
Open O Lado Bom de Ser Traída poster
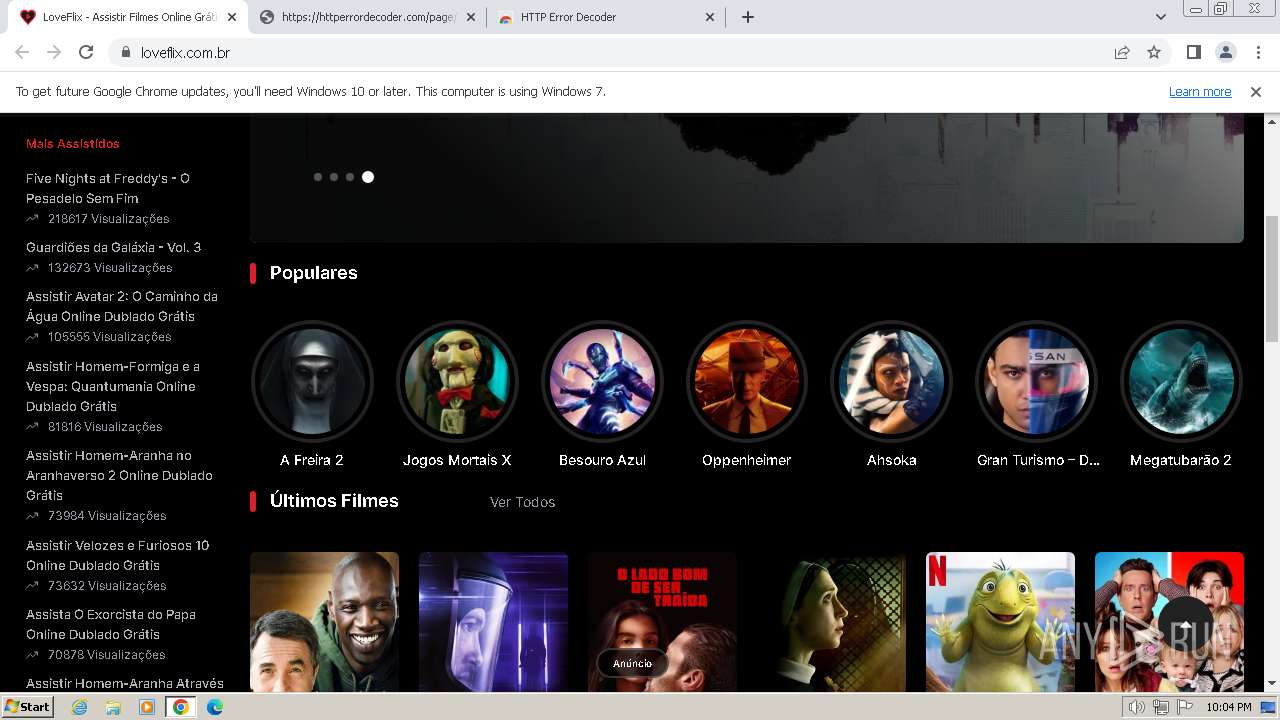click(x=662, y=622)
